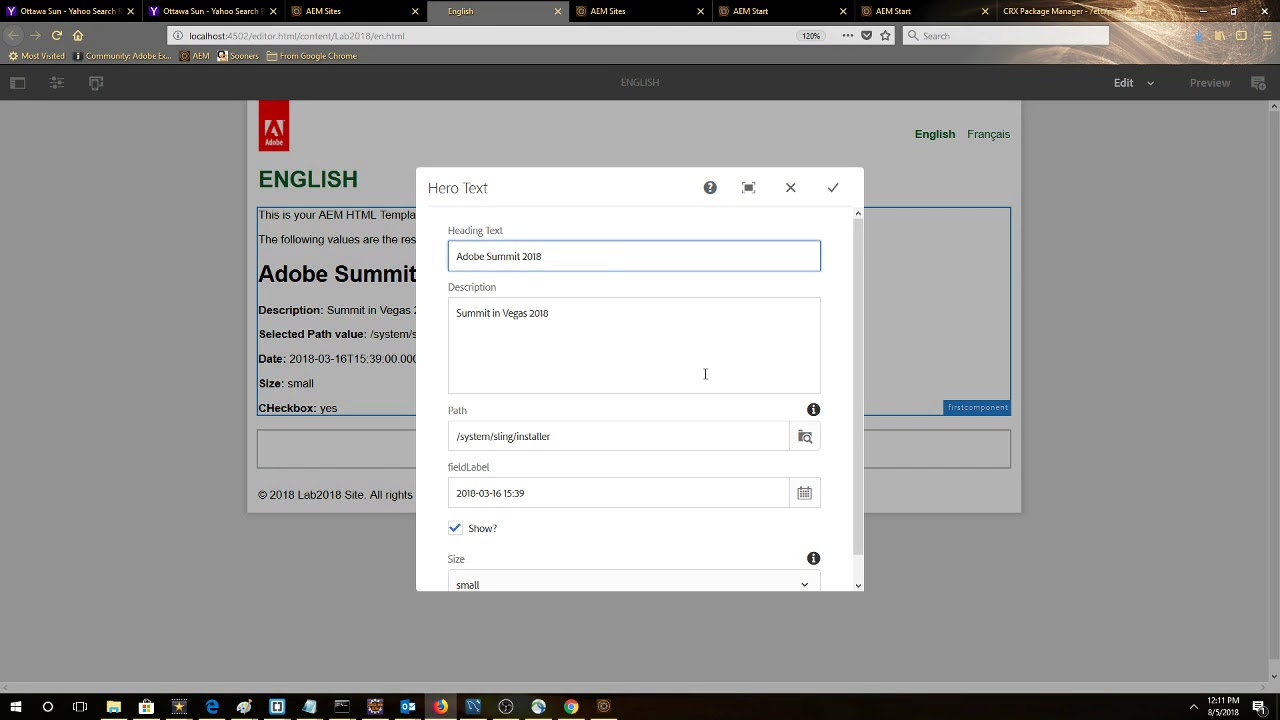Show info tooltip for the Size field
Screen dimensions: 1280x720
(x=813, y=559)
